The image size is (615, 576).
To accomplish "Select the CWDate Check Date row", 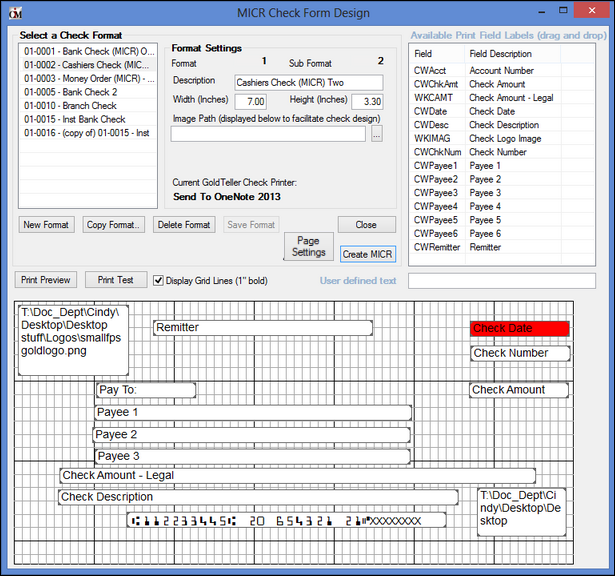I will click(x=502, y=111).
